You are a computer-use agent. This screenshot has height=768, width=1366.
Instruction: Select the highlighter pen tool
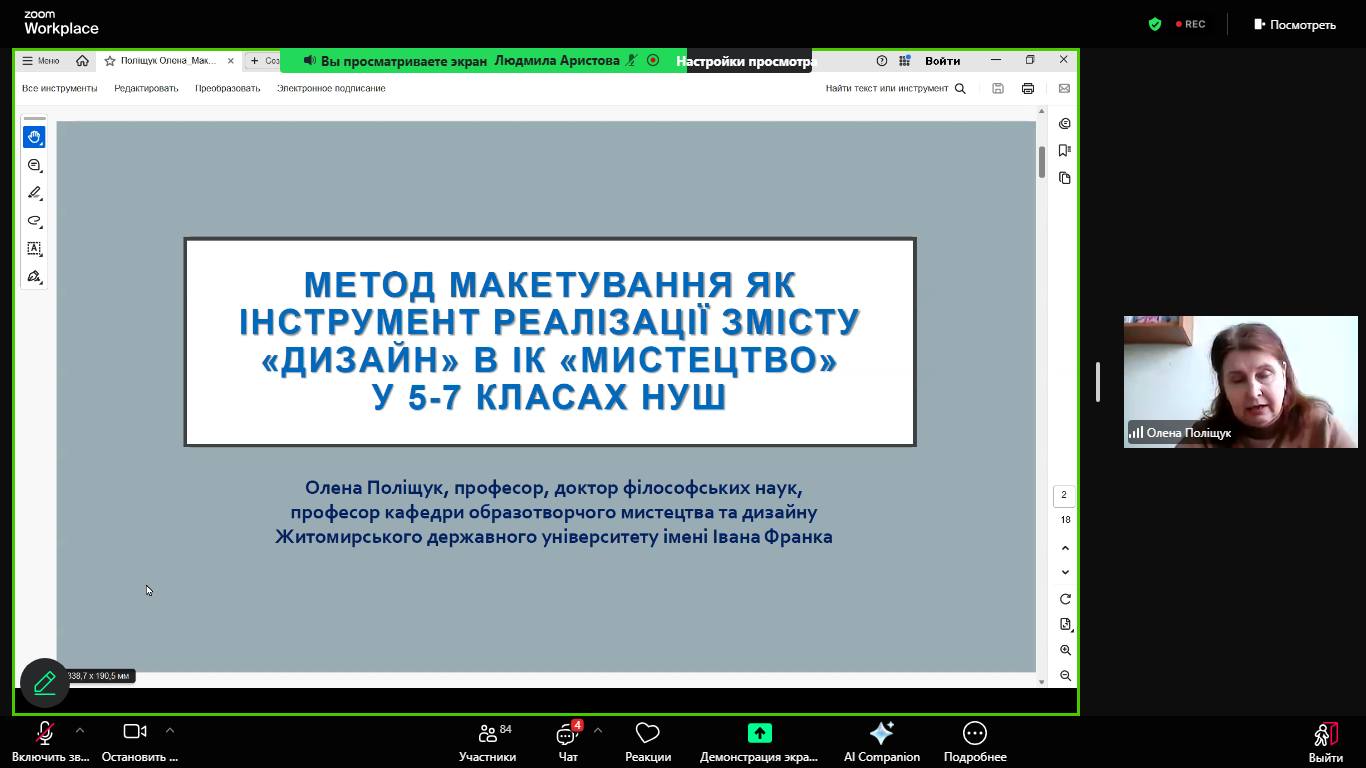(x=34, y=193)
